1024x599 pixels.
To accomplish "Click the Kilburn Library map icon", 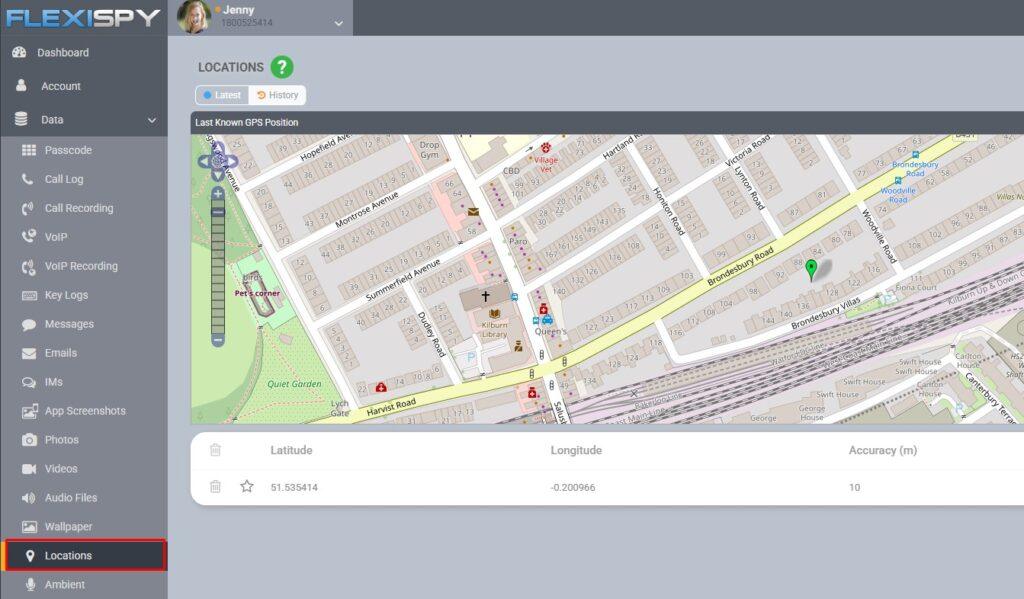I will coord(494,314).
